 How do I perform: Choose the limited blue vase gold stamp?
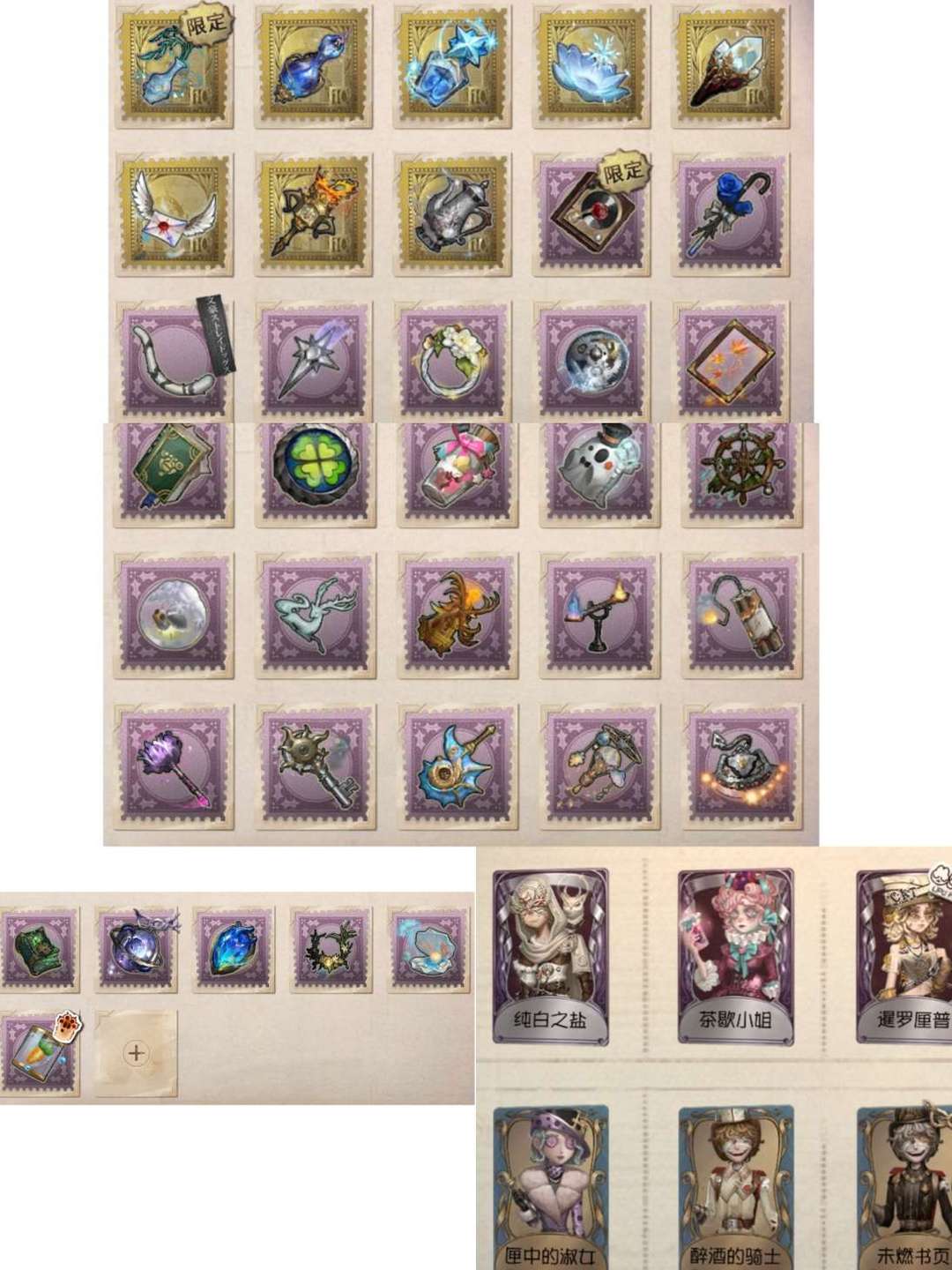(x=175, y=67)
